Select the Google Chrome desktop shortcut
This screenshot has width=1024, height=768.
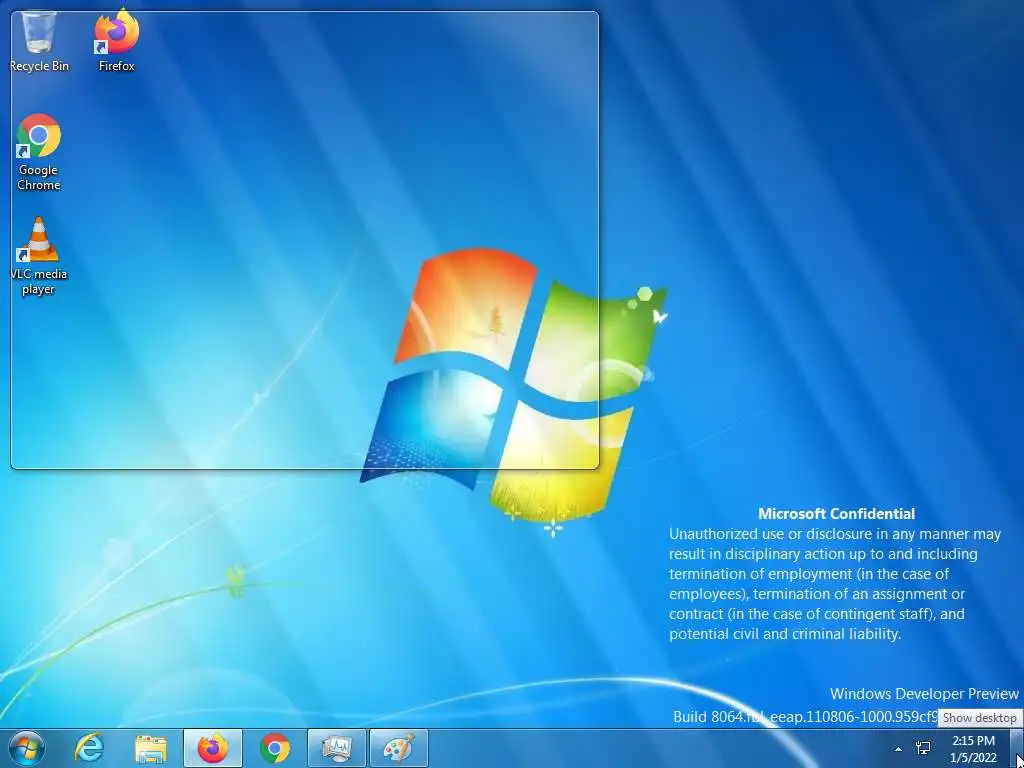(x=39, y=152)
